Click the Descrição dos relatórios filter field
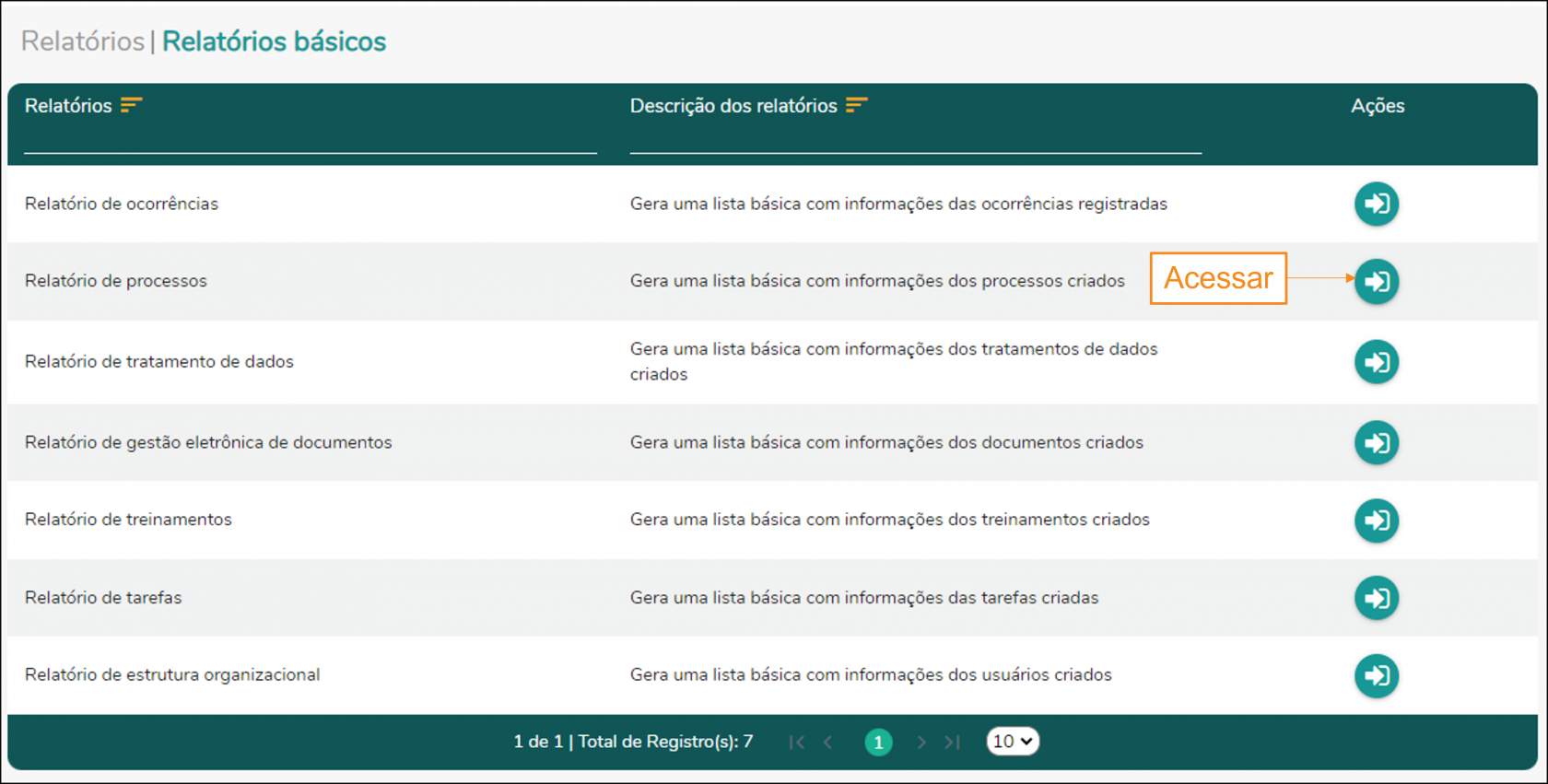Screen dimensions: 1548x784 point(916,138)
